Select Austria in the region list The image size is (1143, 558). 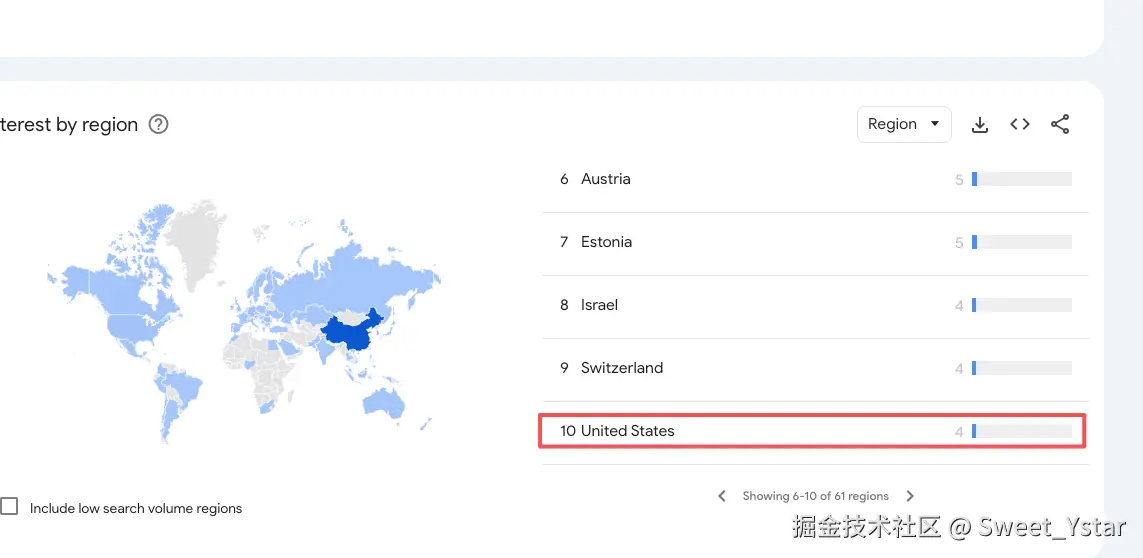605,179
